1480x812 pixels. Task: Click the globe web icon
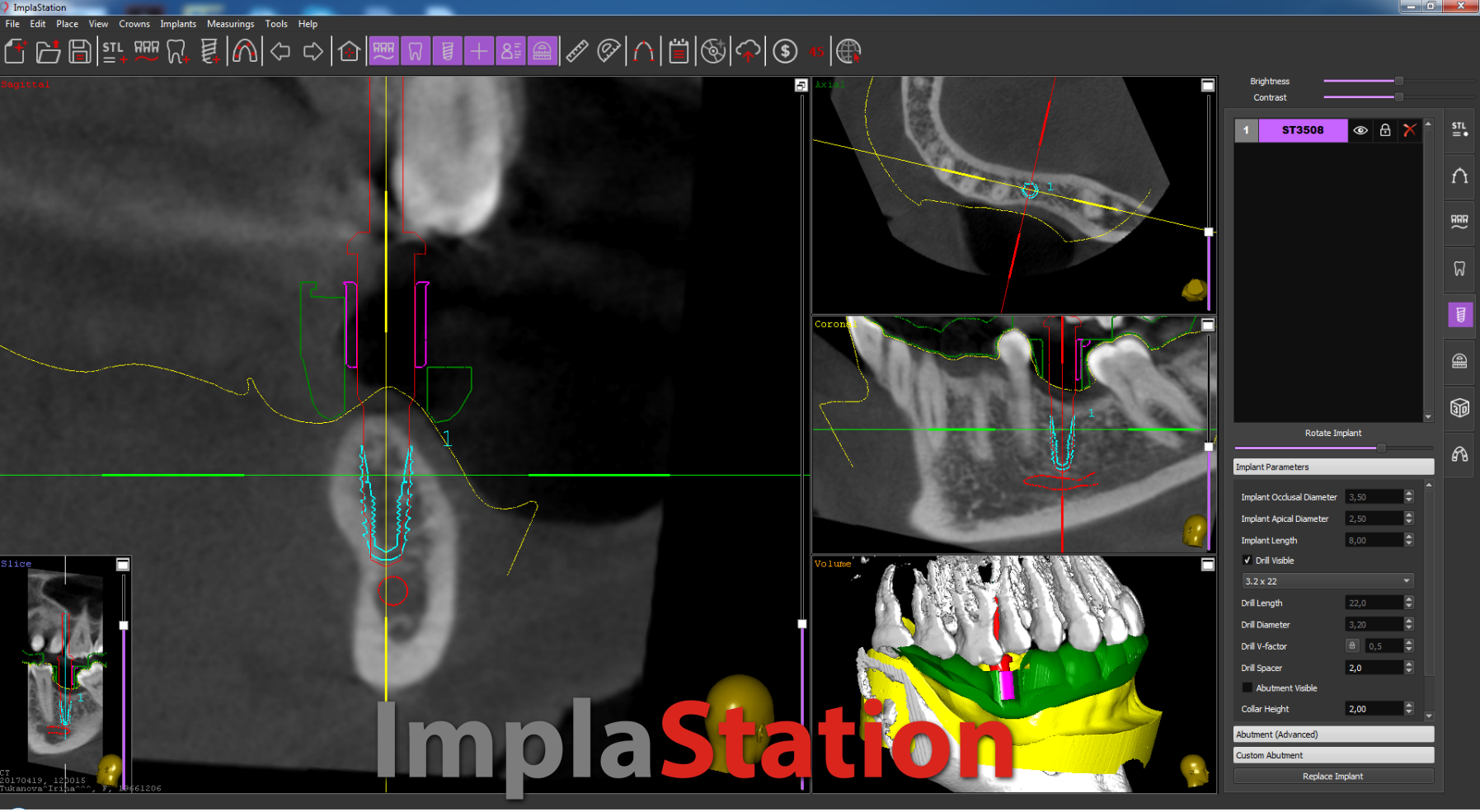point(848,52)
